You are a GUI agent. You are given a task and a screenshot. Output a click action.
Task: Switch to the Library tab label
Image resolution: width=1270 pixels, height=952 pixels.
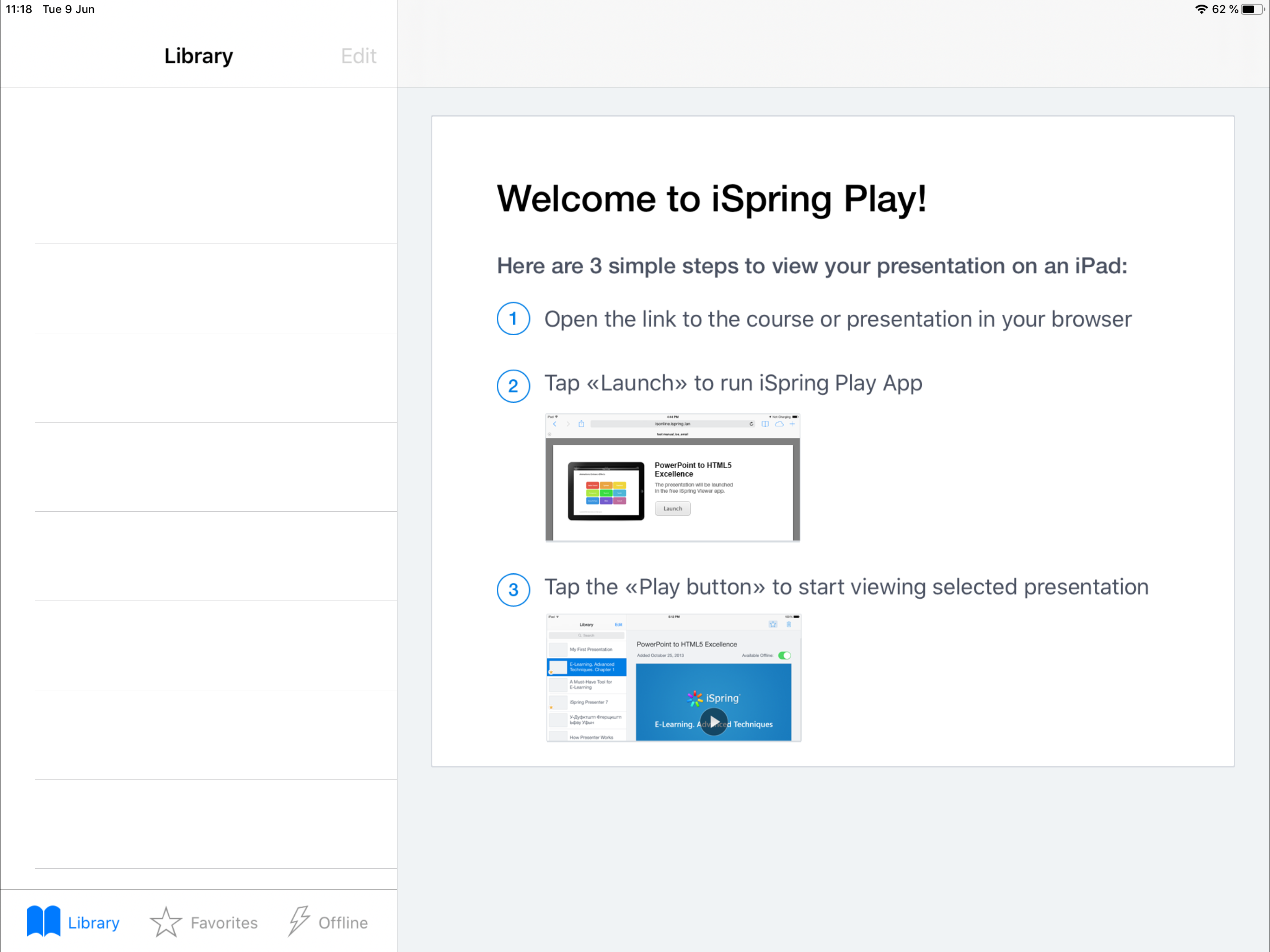click(x=93, y=923)
